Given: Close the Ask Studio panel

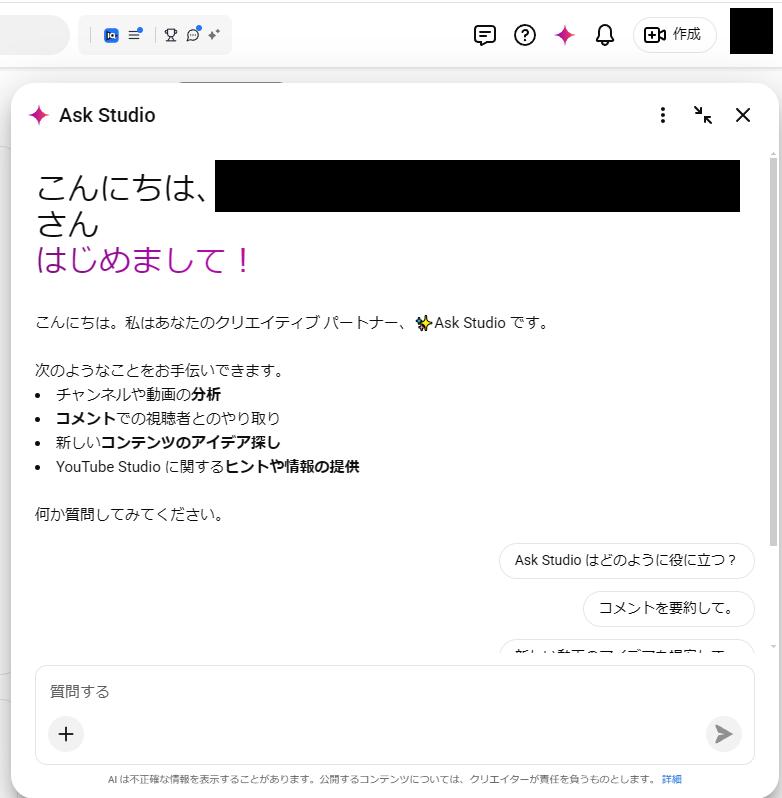Looking at the screenshot, I should click(x=743, y=115).
